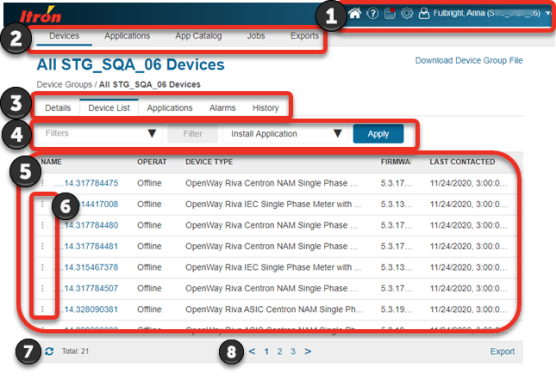Go to page 1

click(266, 351)
